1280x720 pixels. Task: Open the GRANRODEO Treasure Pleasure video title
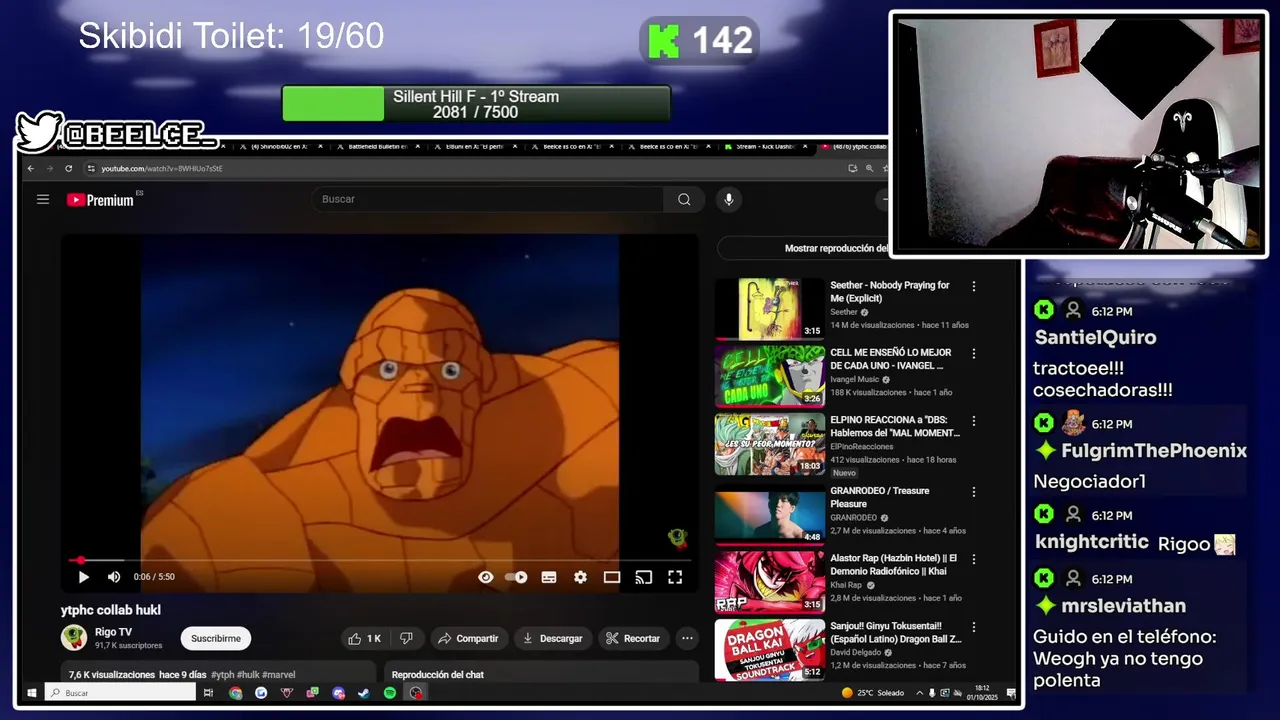pos(880,497)
